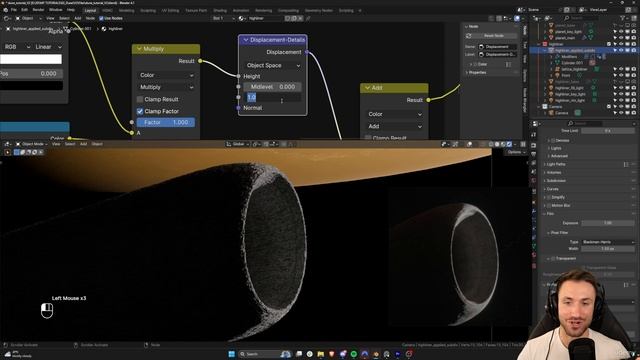Open viewport Options button
This screenshot has width=640, height=360.
[516, 152]
